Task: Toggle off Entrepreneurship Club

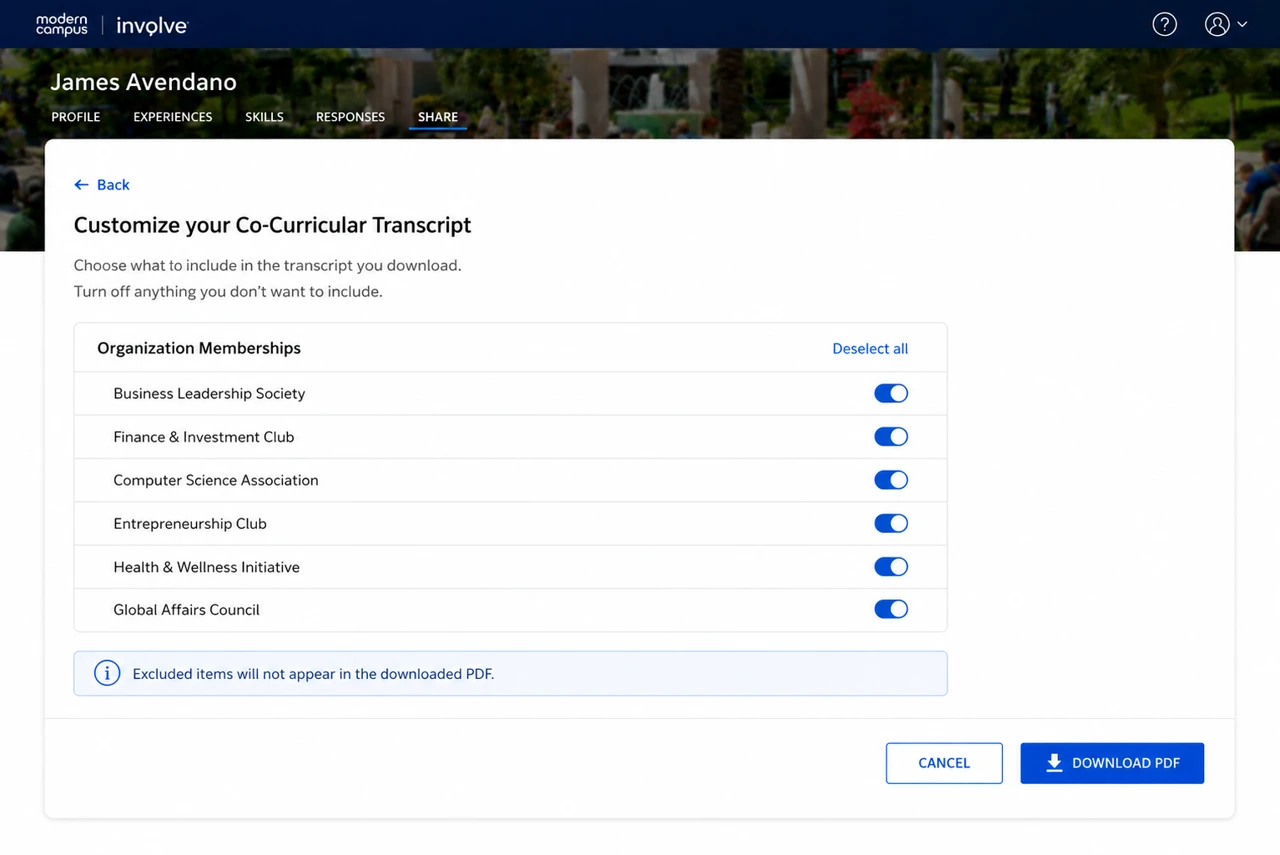Action: point(891,523)
